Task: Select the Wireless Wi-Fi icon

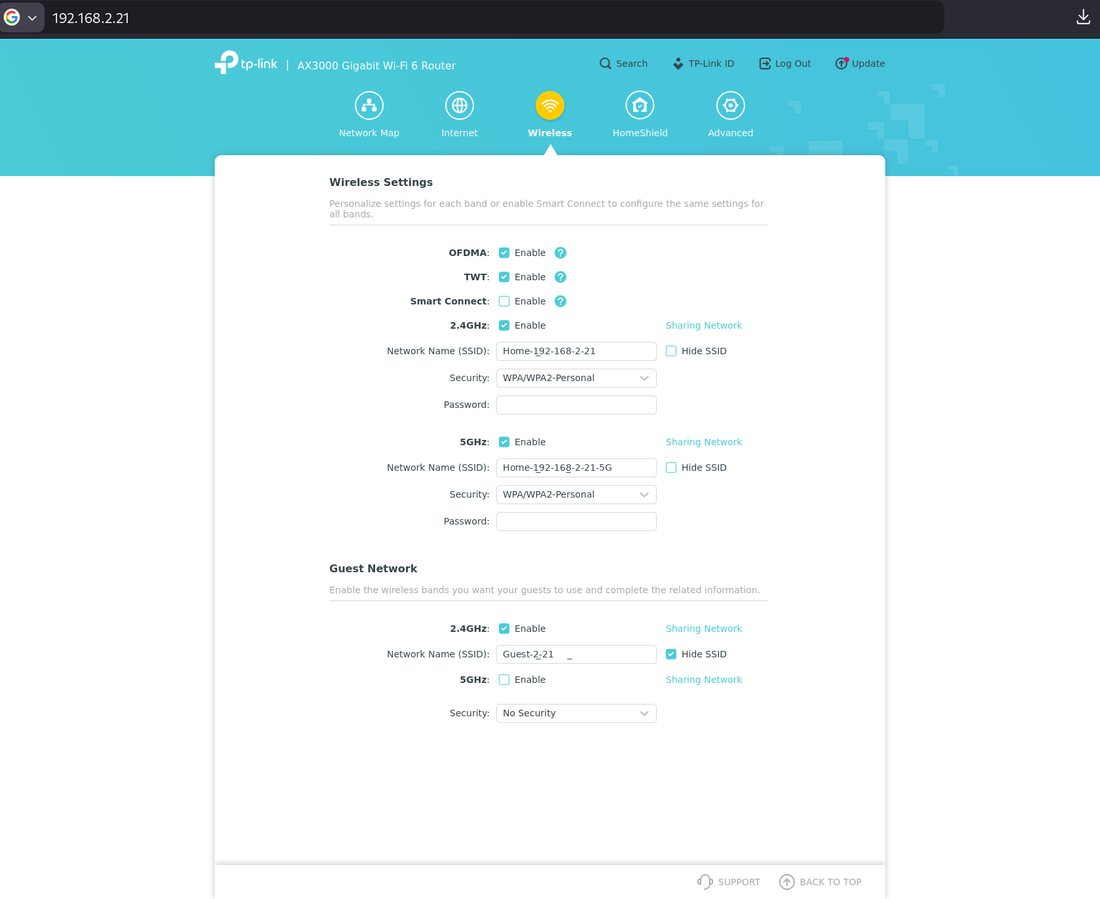Action: pyautogui.click(x=550, y=106)
